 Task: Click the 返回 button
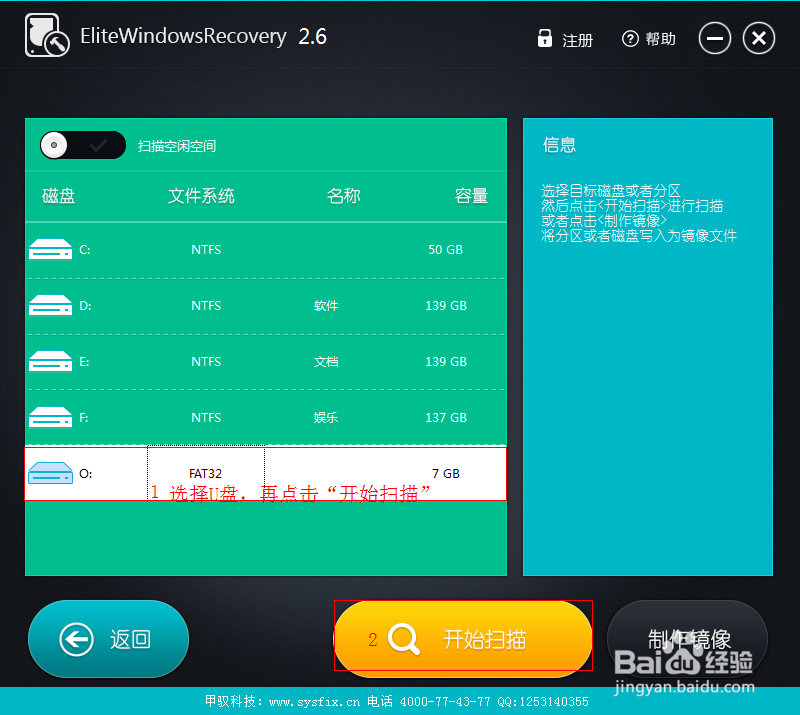pyautogui.click(x=108, y=637)
